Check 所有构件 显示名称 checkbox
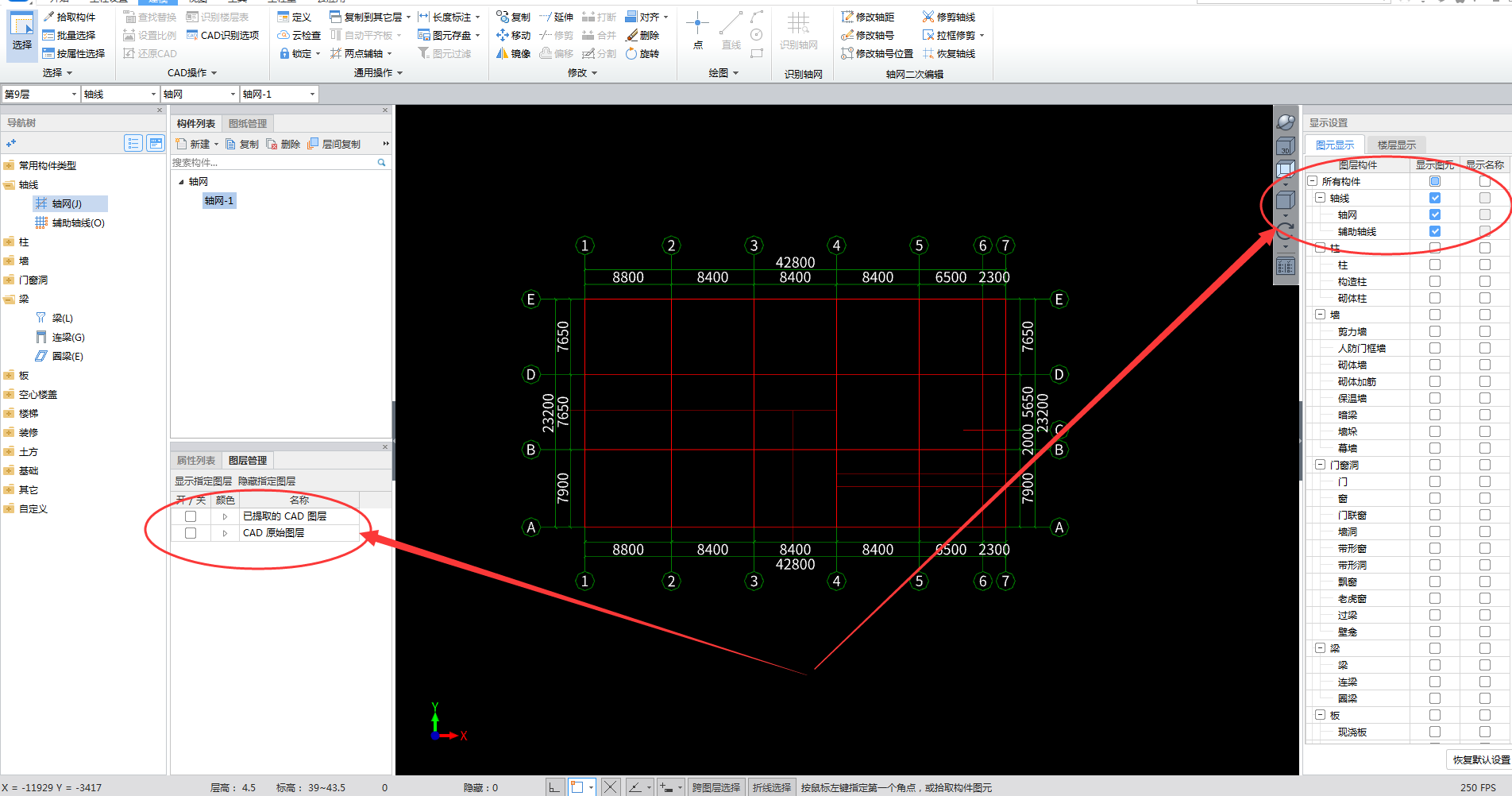The image size is (1512, 796). 1485,181
